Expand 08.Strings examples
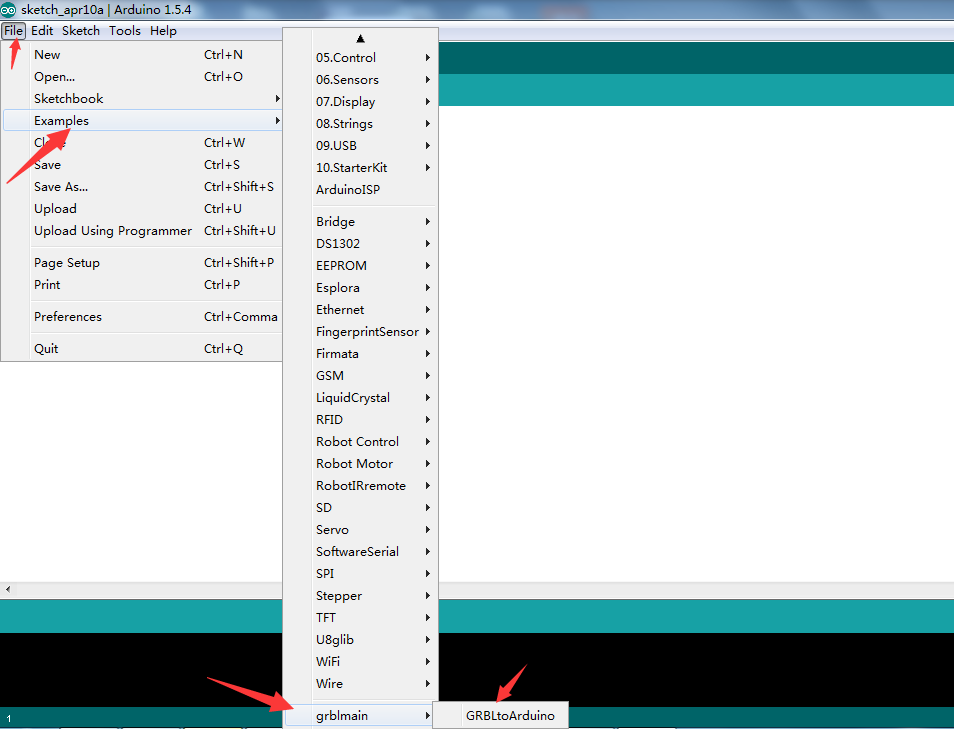The image size is (954, 729). pyautogui.click(x=361, y=124)
